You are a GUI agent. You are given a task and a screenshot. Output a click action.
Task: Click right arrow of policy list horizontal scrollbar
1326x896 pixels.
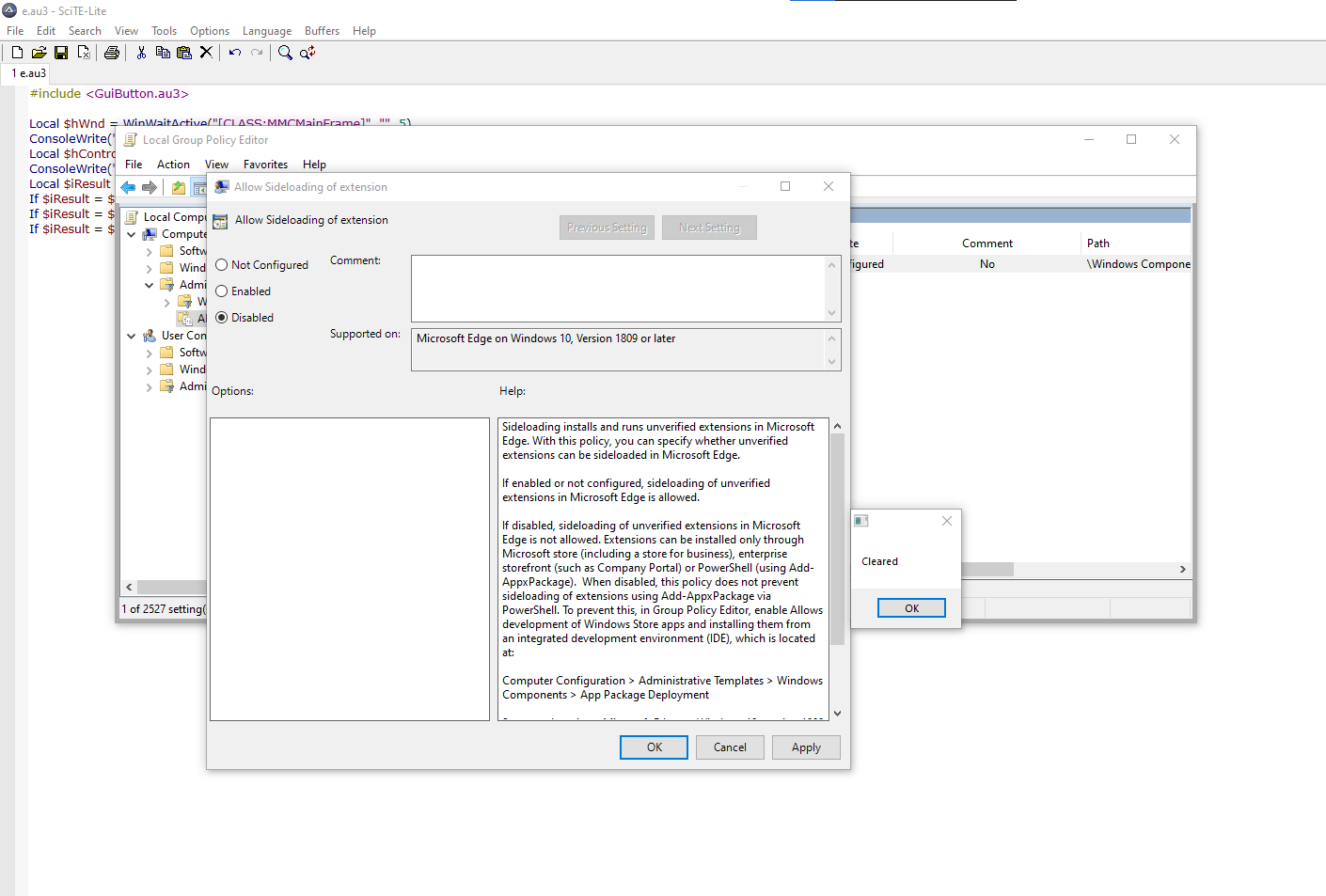click(1182, 569)
